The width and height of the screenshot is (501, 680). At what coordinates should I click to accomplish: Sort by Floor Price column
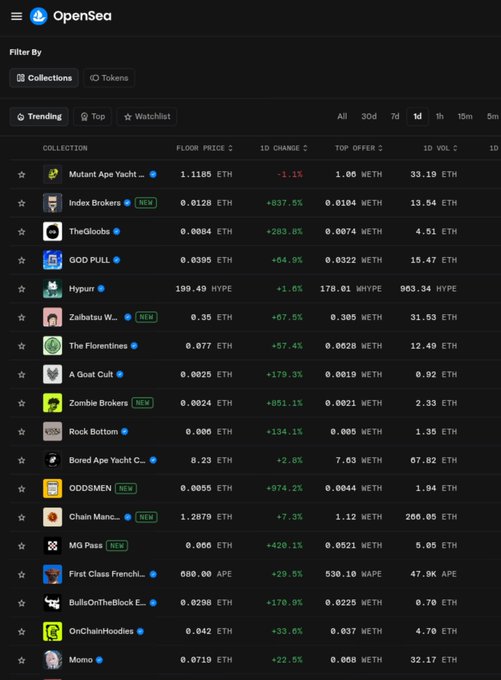204,148
